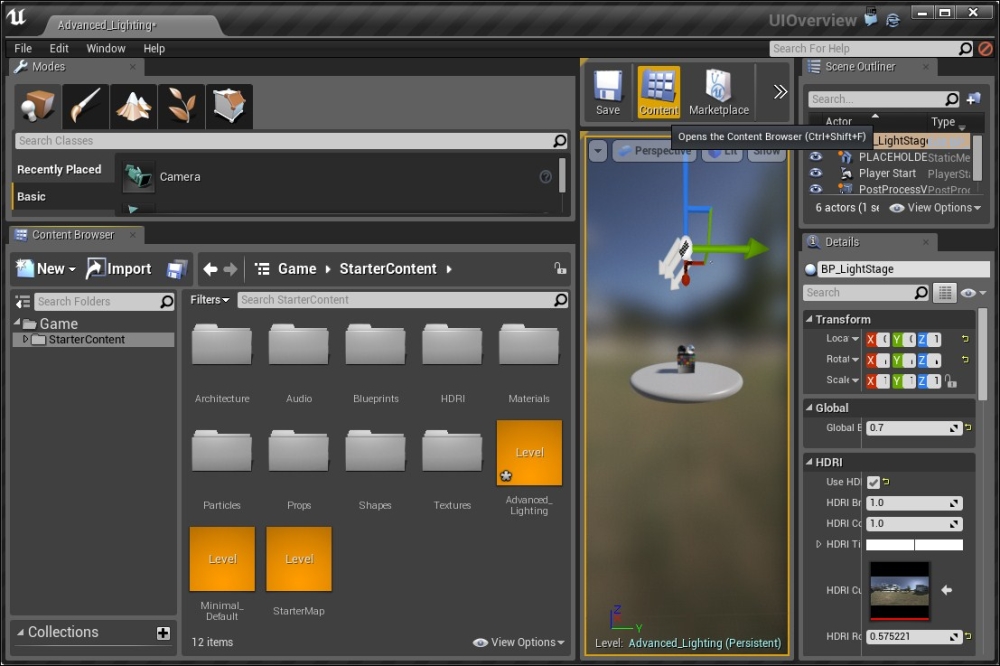
Task: Click the HDRI Tint color swatch
Action: [914, 545]
